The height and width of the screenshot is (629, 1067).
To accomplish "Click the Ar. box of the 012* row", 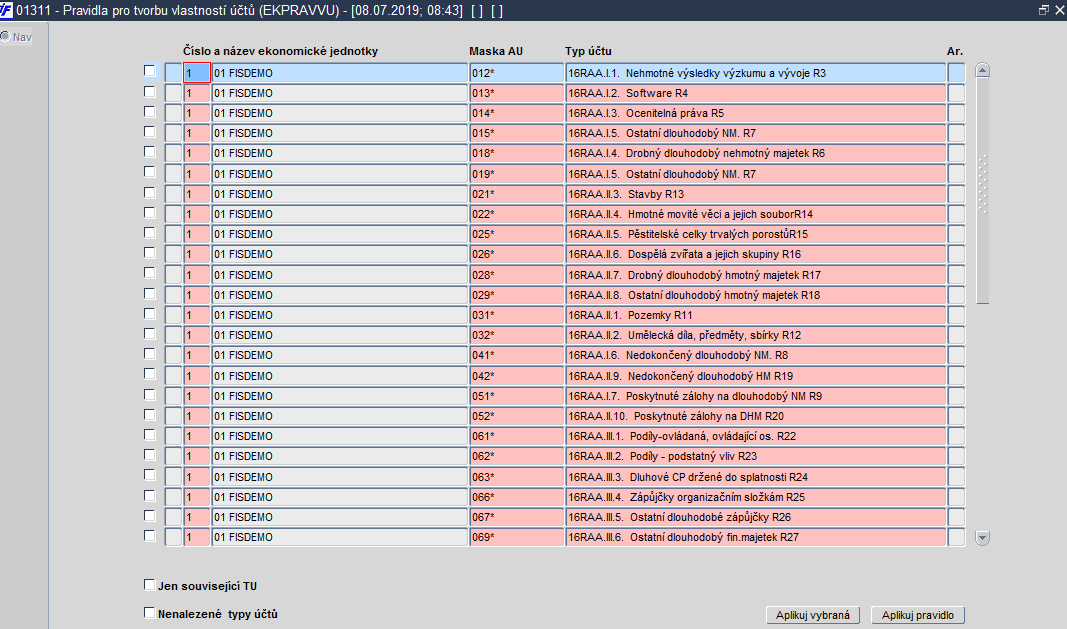I will click(x=956, y=73).
